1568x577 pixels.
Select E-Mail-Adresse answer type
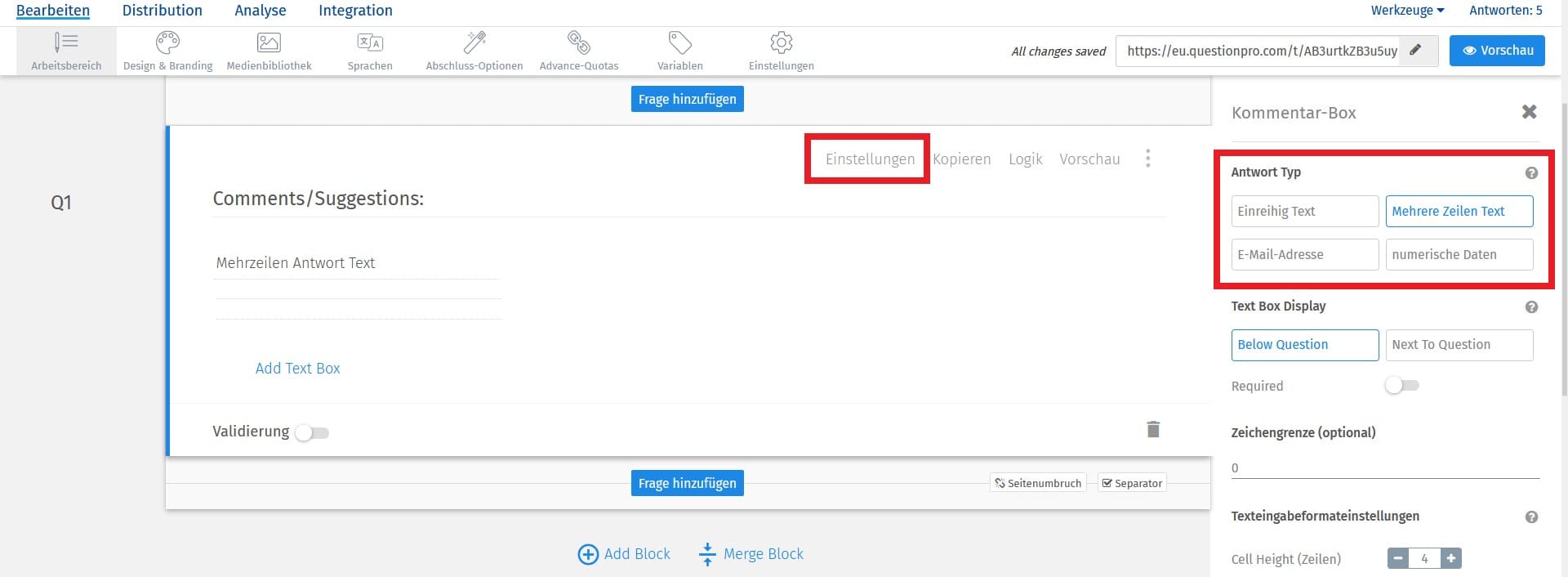(x=1305, y=254)
